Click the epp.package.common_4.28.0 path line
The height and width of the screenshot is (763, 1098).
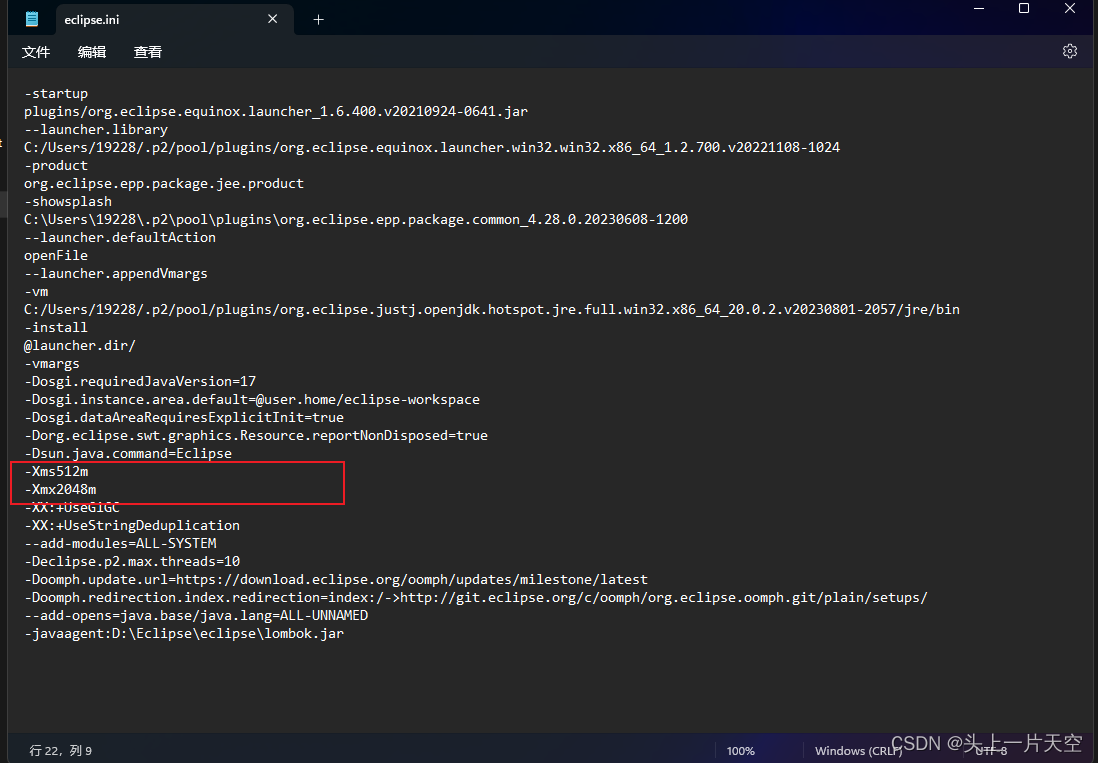click(x=356, y=220)
